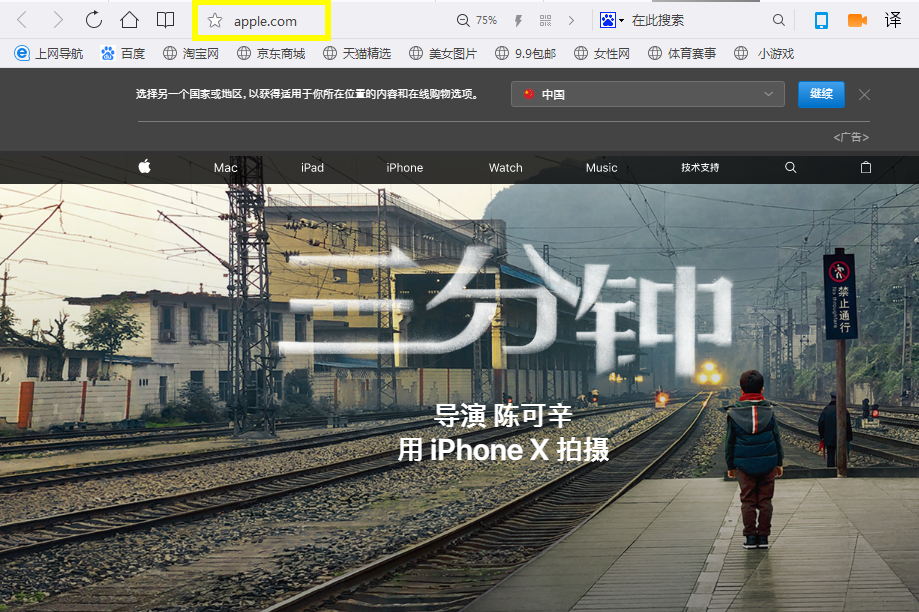Viewport: 919px width, 612px height.
Task: Click the orange video camera toolbar icon
Action: (x=857, y=20)
